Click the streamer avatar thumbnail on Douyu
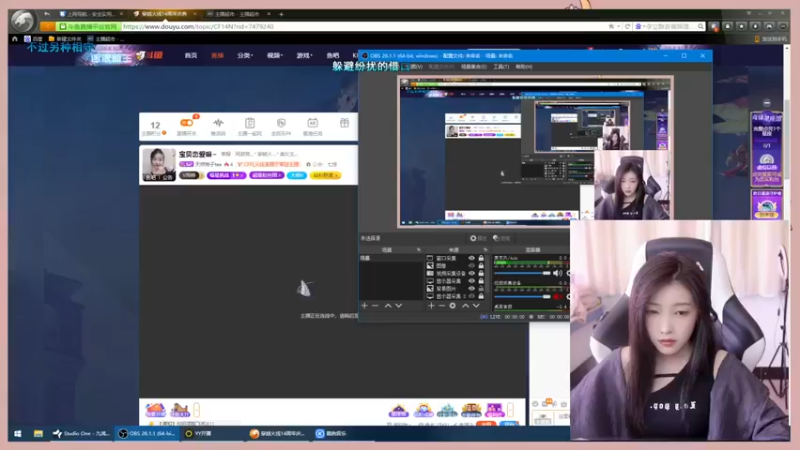 coord(159,165)
